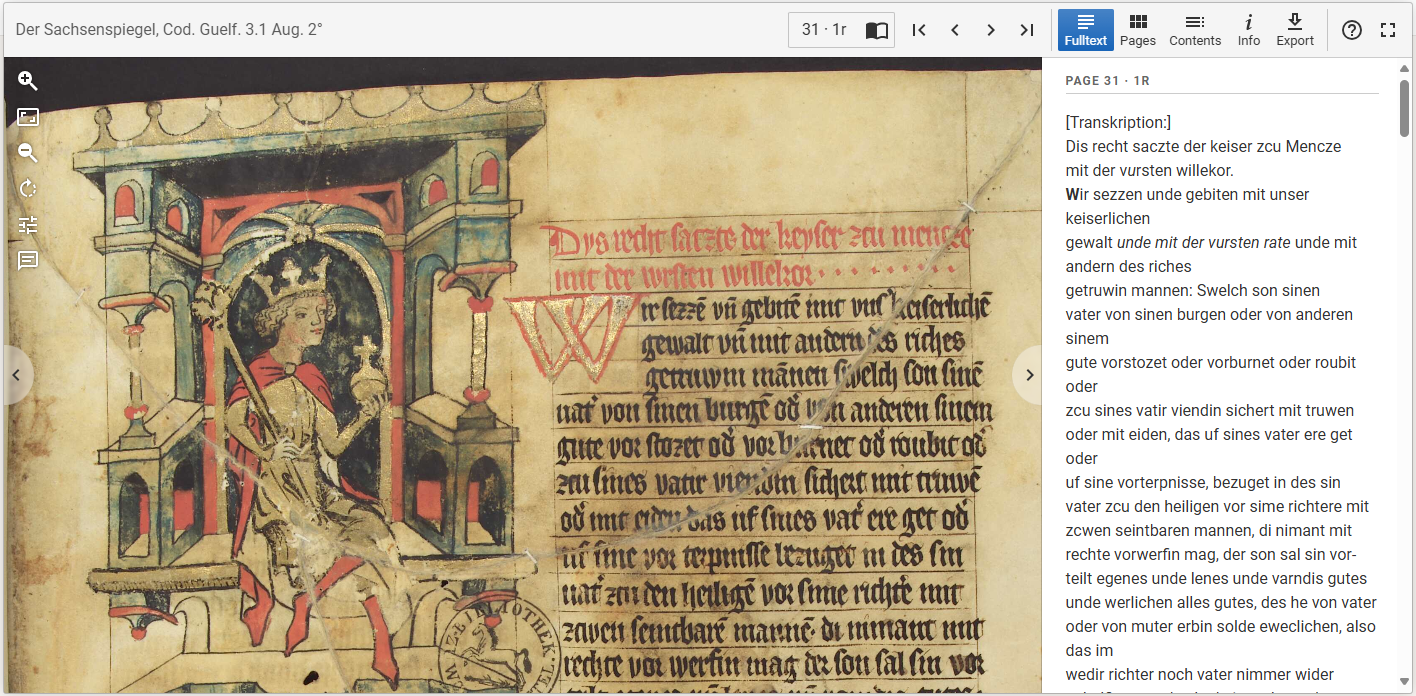Click the fit-to-view reset zoom icon
The image size is (1416, 696).
pos(28,117)
